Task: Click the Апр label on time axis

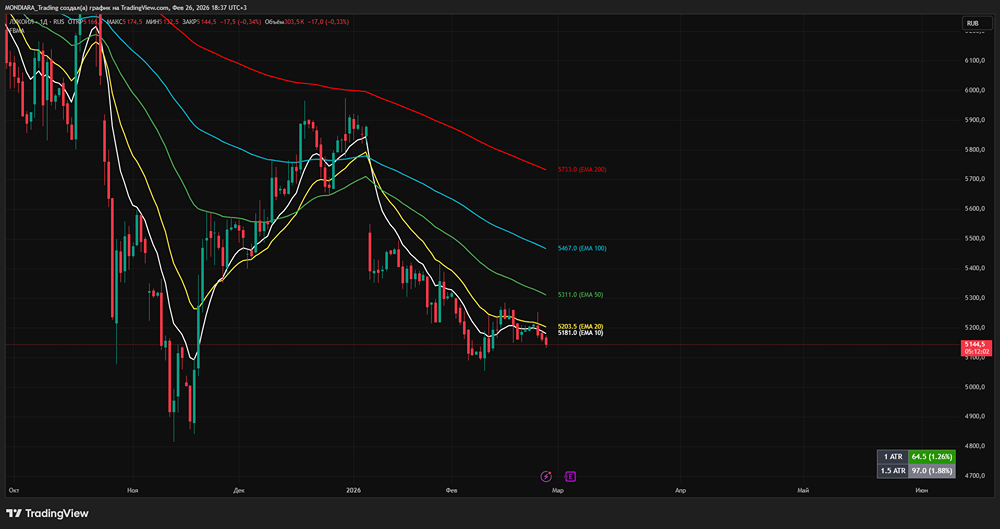Action: 680,490
